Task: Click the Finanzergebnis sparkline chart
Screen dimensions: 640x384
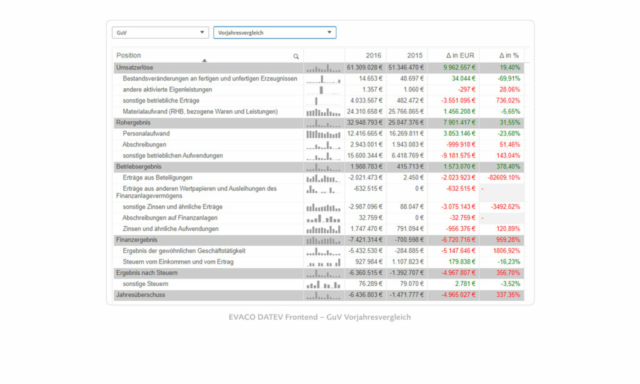Action: 324,240
